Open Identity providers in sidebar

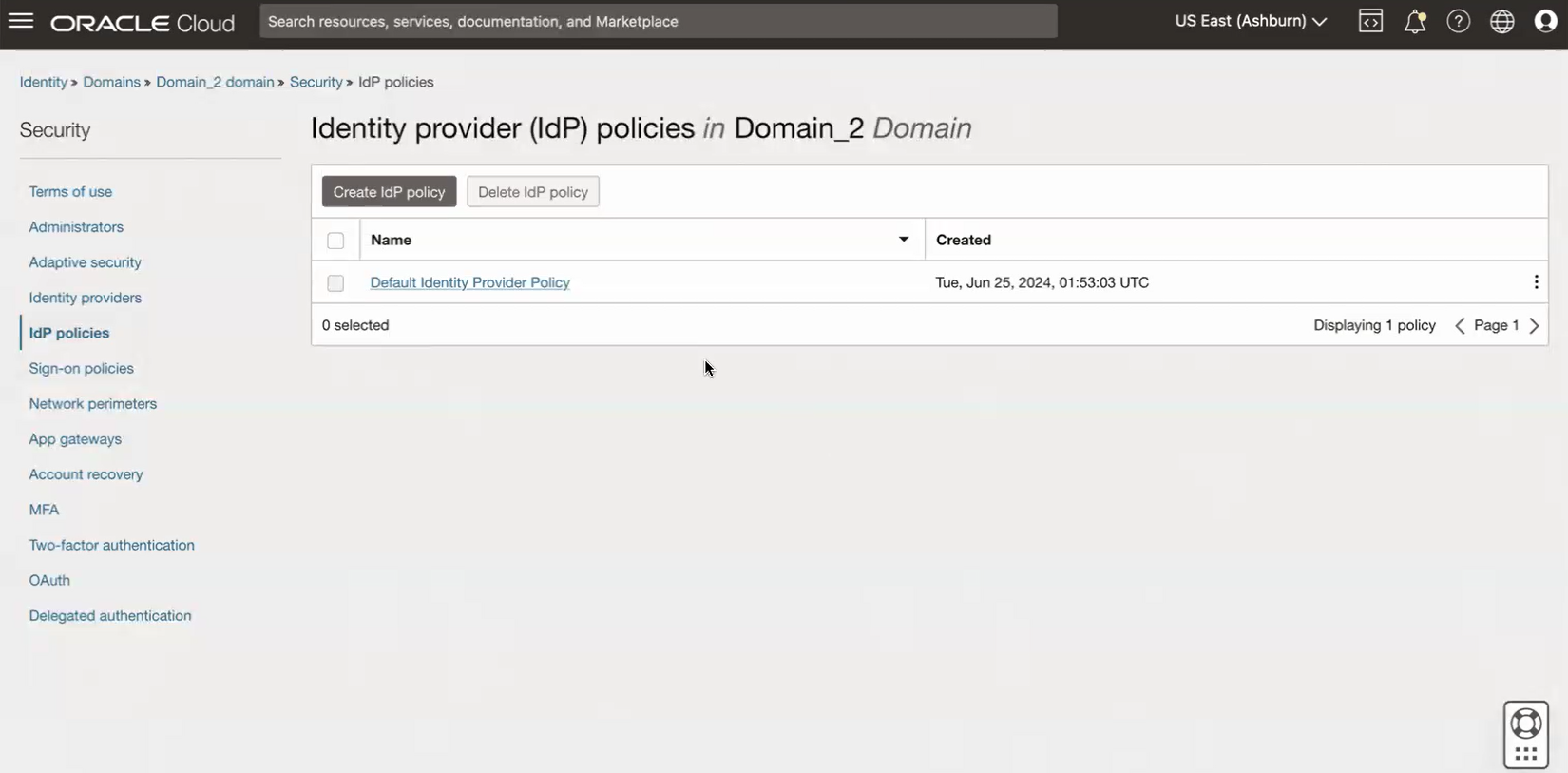coord(85,298)
